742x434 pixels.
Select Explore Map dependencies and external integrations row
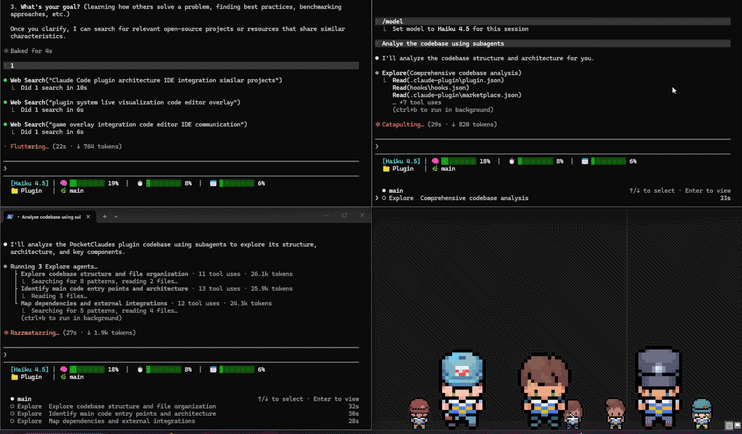point(185,421)
